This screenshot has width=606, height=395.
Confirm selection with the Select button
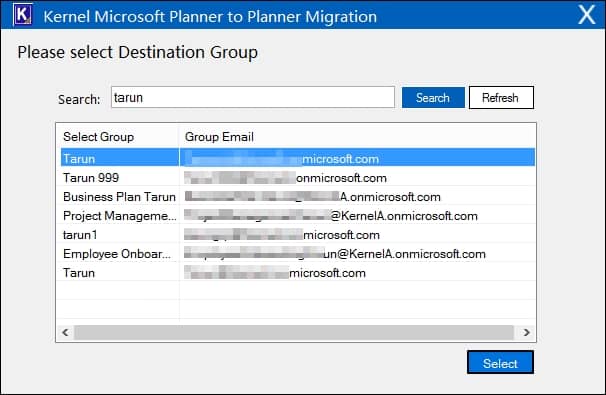500,363
